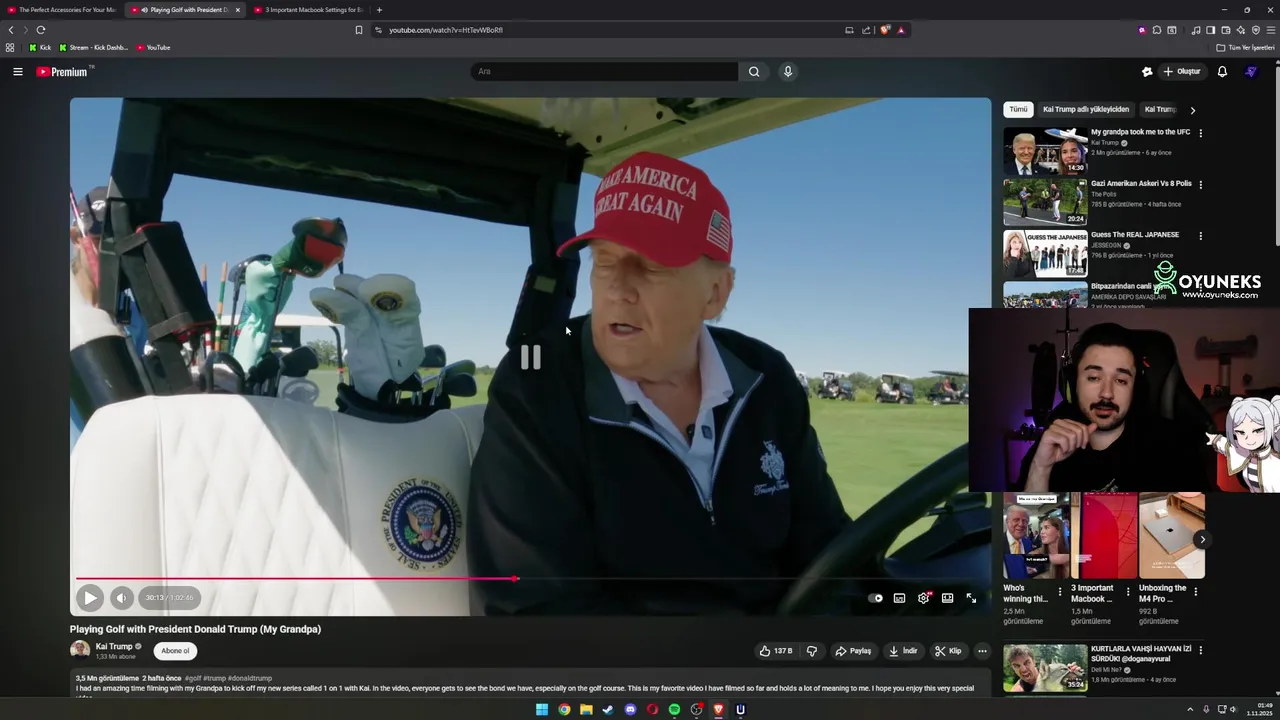The width and height of the screenshot is (1280, 720).
Task: Open options for Who's winning this short
Action: click(x=1060, y=591)
